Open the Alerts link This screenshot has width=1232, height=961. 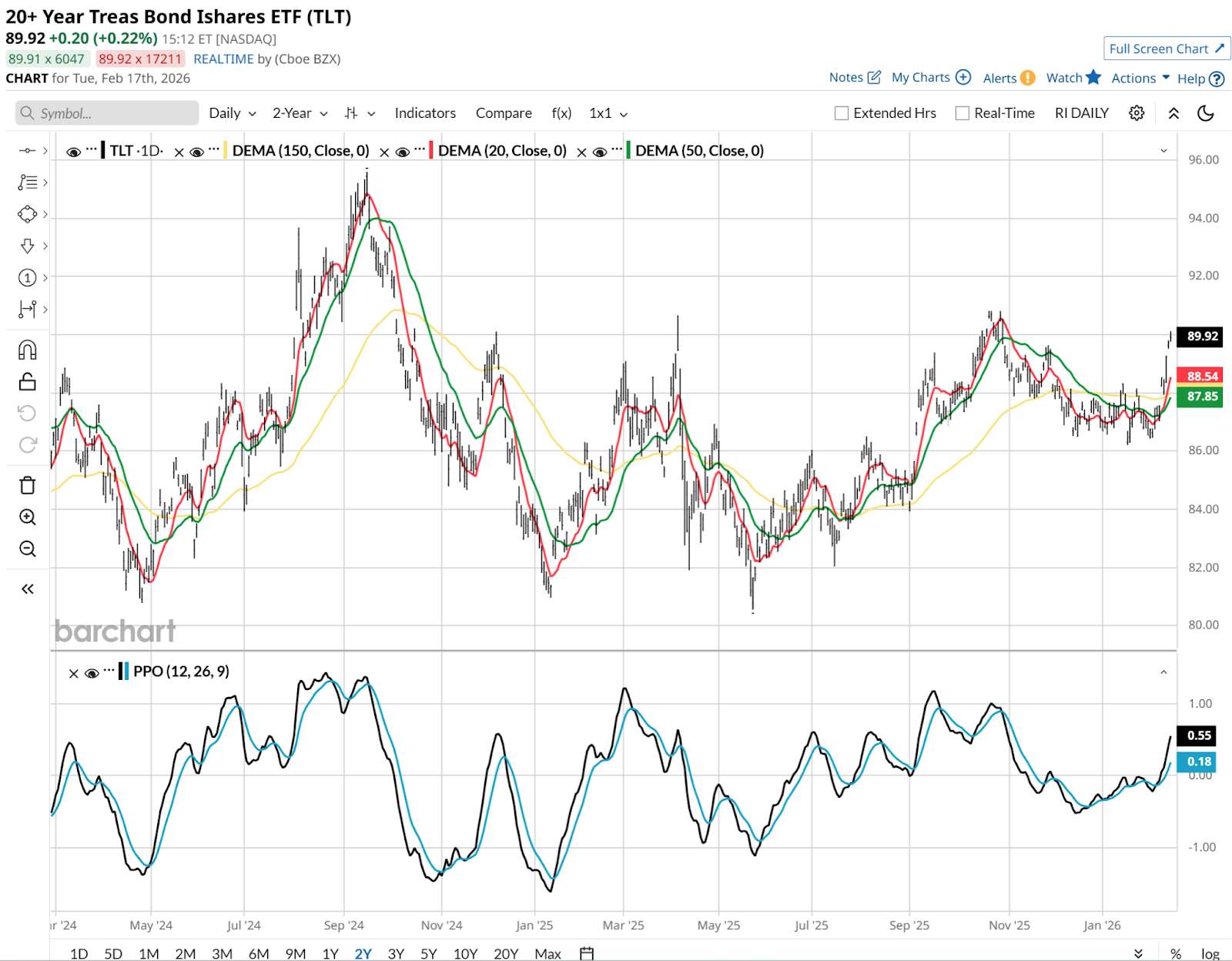pos(1008,78)
